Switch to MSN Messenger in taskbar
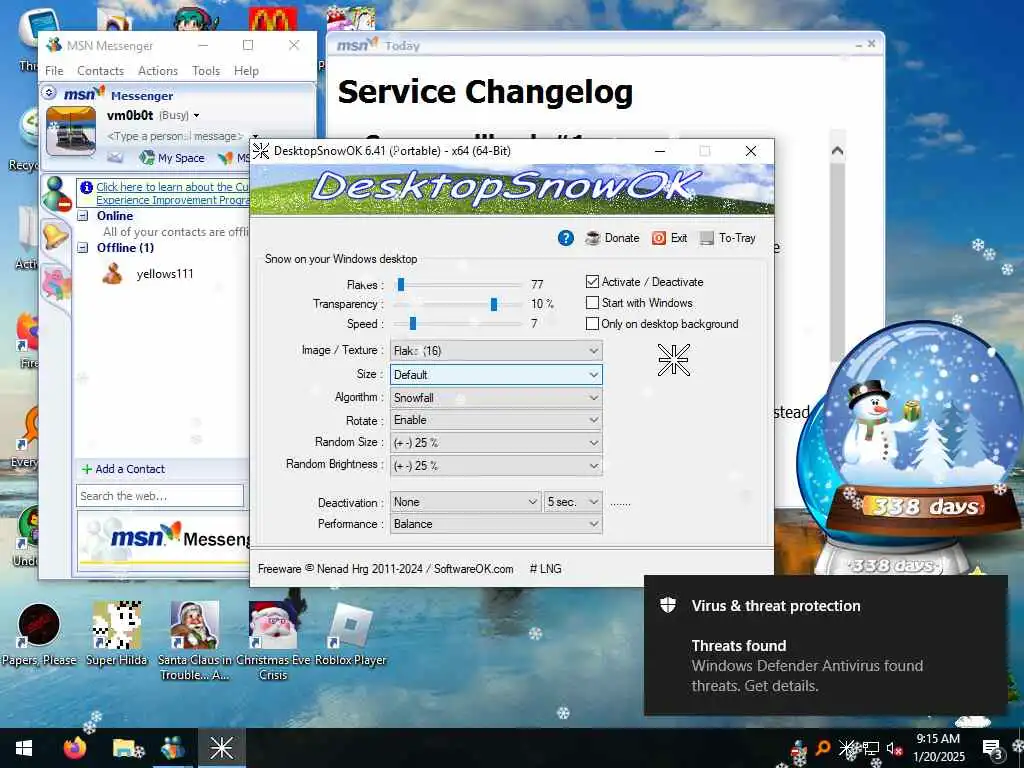This screenshot has width=1024, height=768. coord(173,748)
